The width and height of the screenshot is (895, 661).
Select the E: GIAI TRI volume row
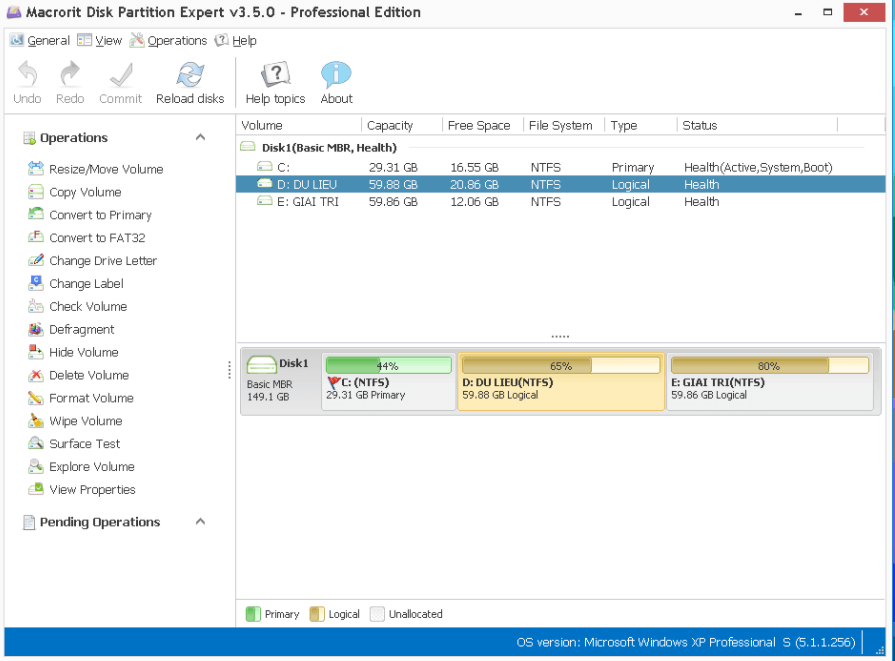561,201
